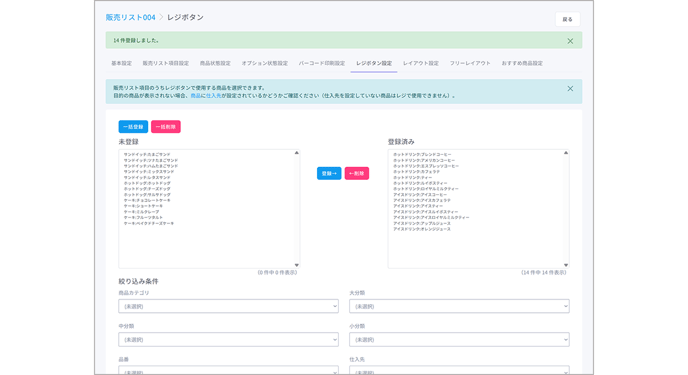
Task: Open the 仕入先 dropdown
Action: coord(459,371)
